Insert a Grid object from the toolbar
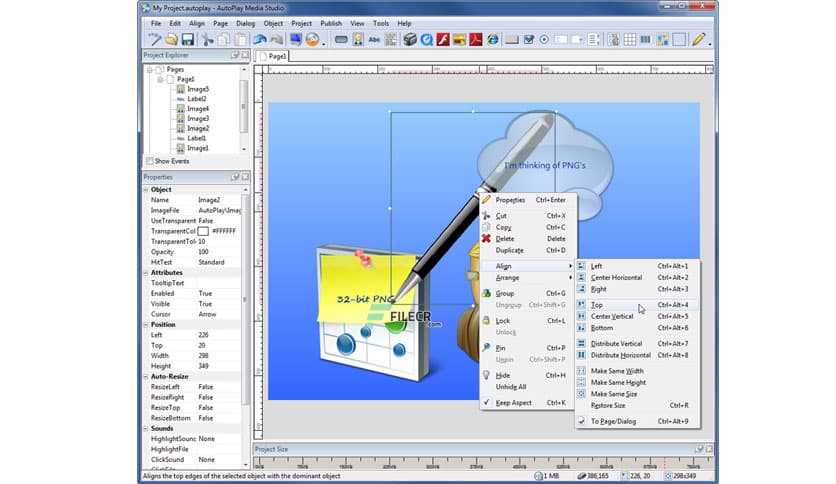The height and width of the screenshot is (484, 836). 630,39
